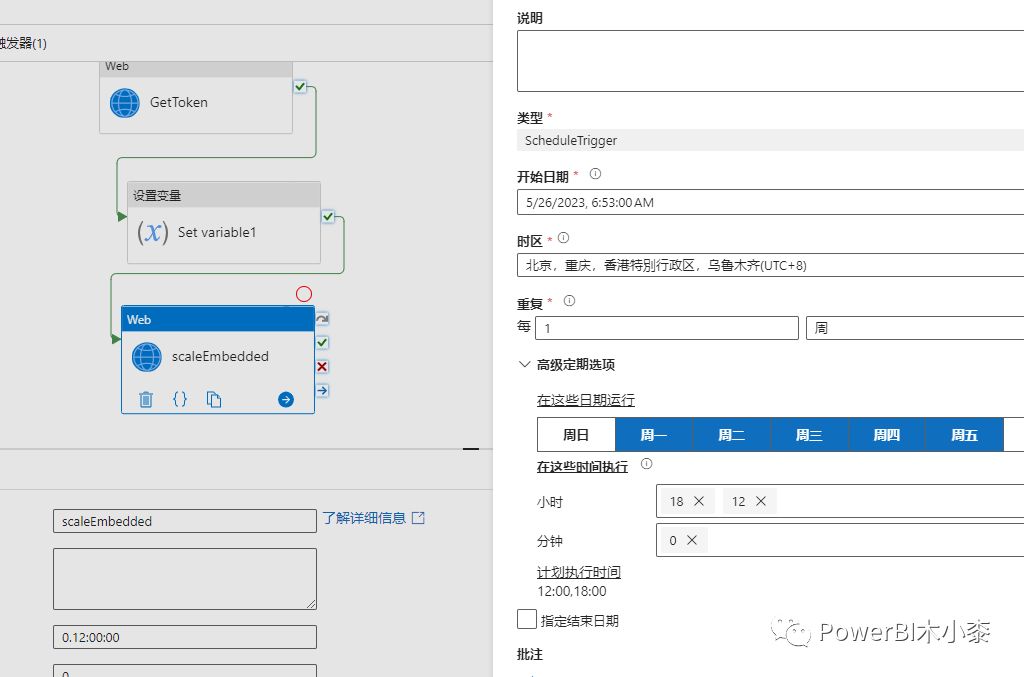Click the 12:00,18:00 schedule times text
The image size is (1024, 677).
pos(571,591)
